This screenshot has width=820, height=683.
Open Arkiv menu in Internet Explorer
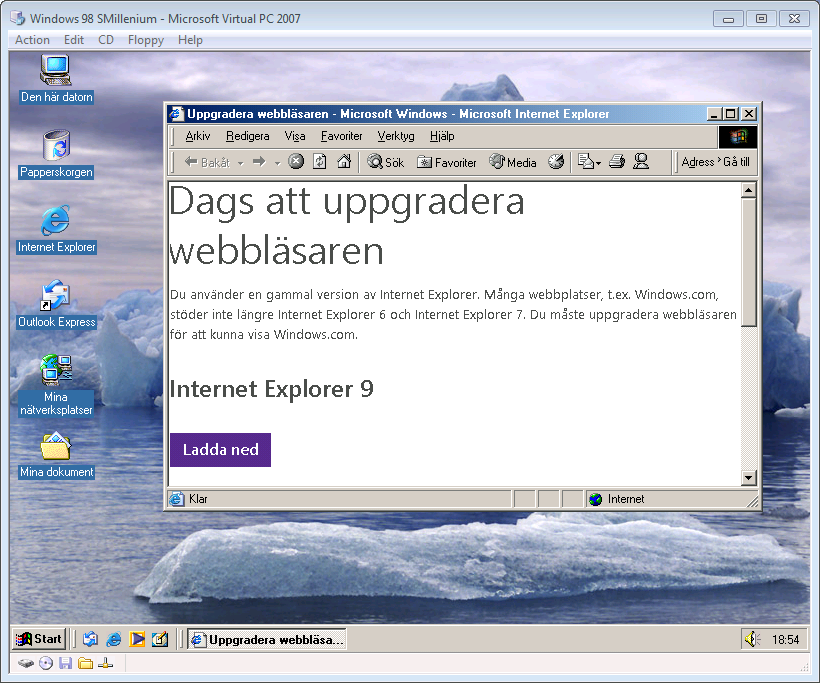coord(198,136)
